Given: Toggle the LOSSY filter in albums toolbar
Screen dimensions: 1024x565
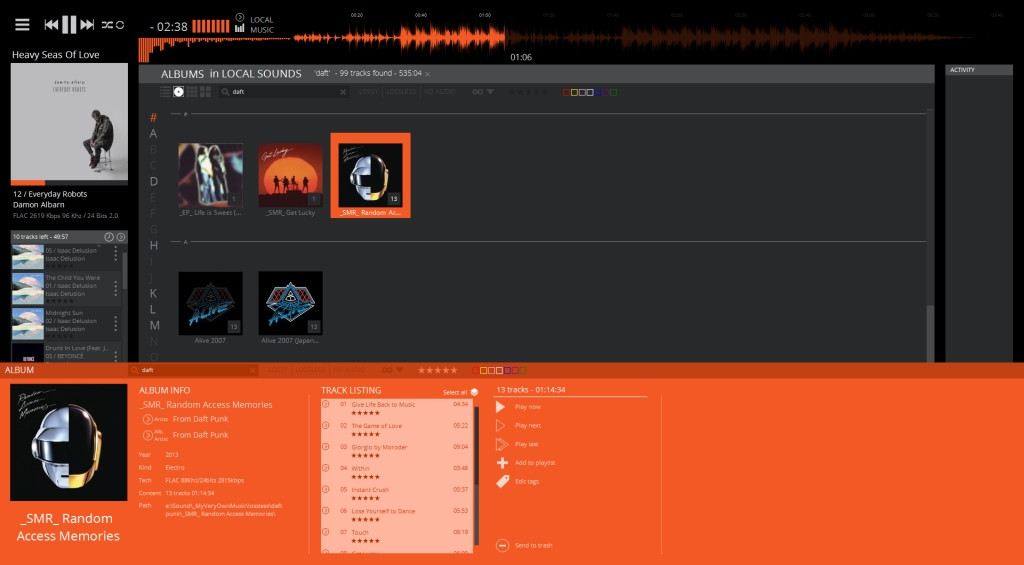Looking at the screenshot, I should point(368,92).
